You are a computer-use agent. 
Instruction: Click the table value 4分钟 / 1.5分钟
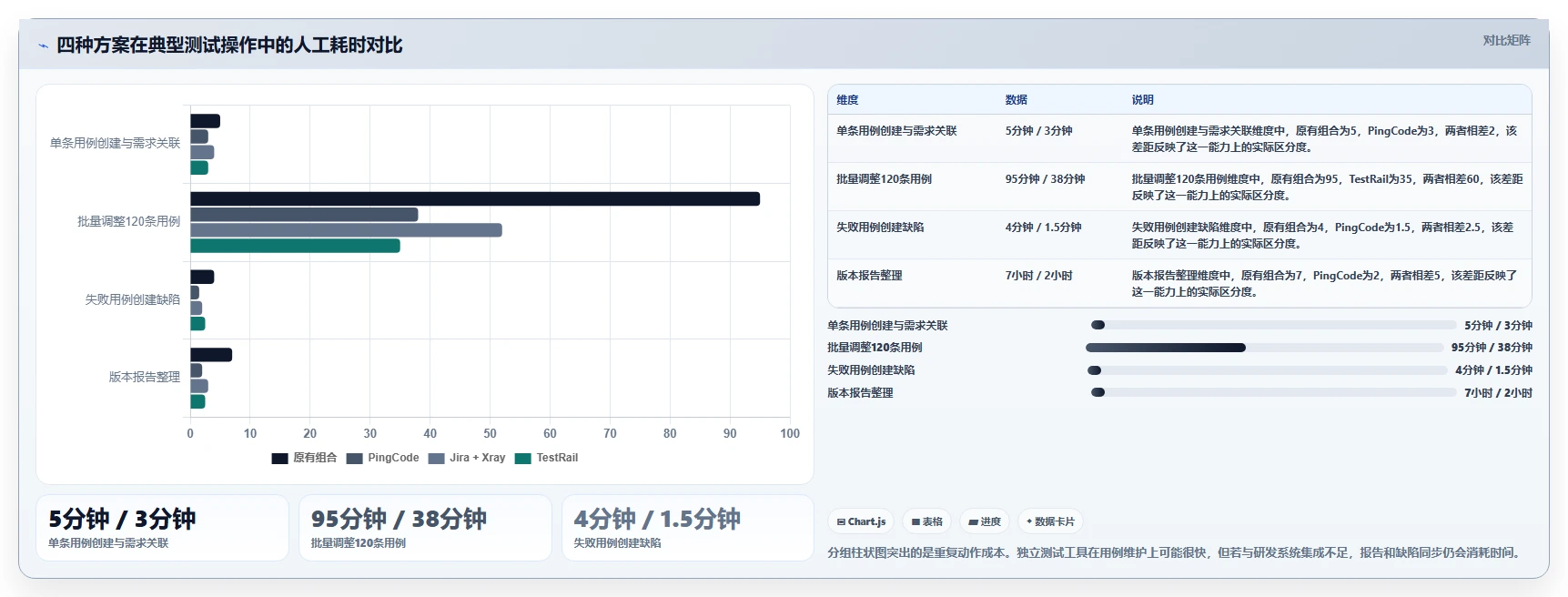click(1043, 228)
